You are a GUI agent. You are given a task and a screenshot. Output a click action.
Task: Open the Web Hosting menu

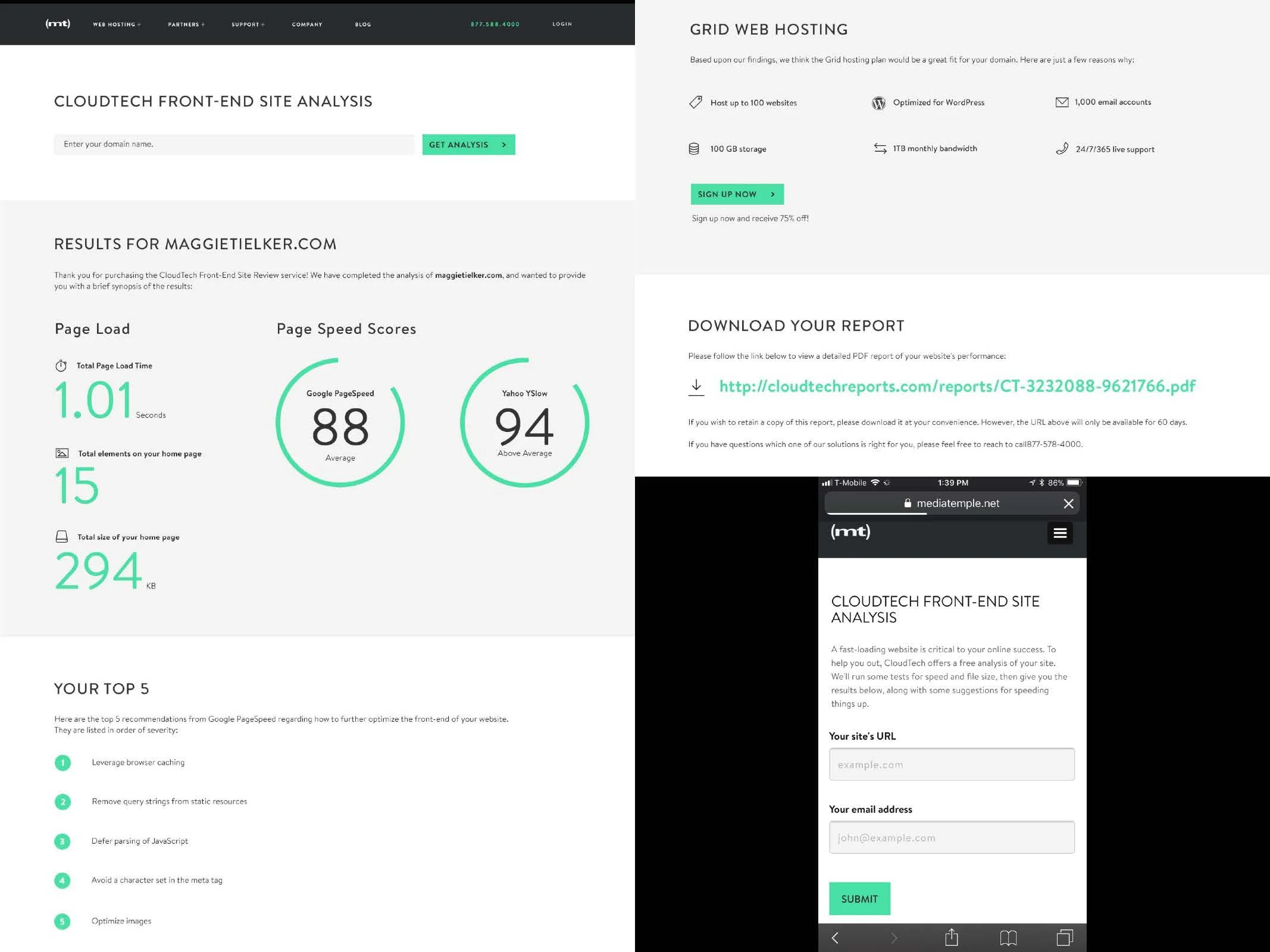(x=117, y=24)
